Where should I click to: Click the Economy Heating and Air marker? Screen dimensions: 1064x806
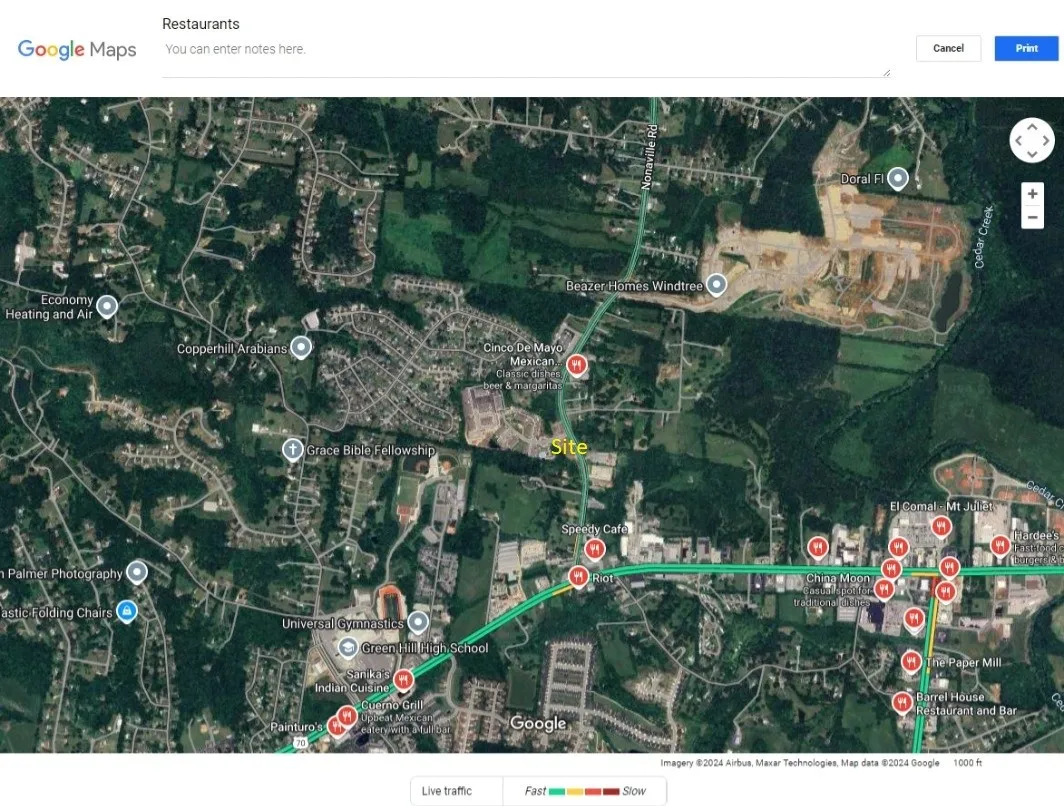[106, 306]
